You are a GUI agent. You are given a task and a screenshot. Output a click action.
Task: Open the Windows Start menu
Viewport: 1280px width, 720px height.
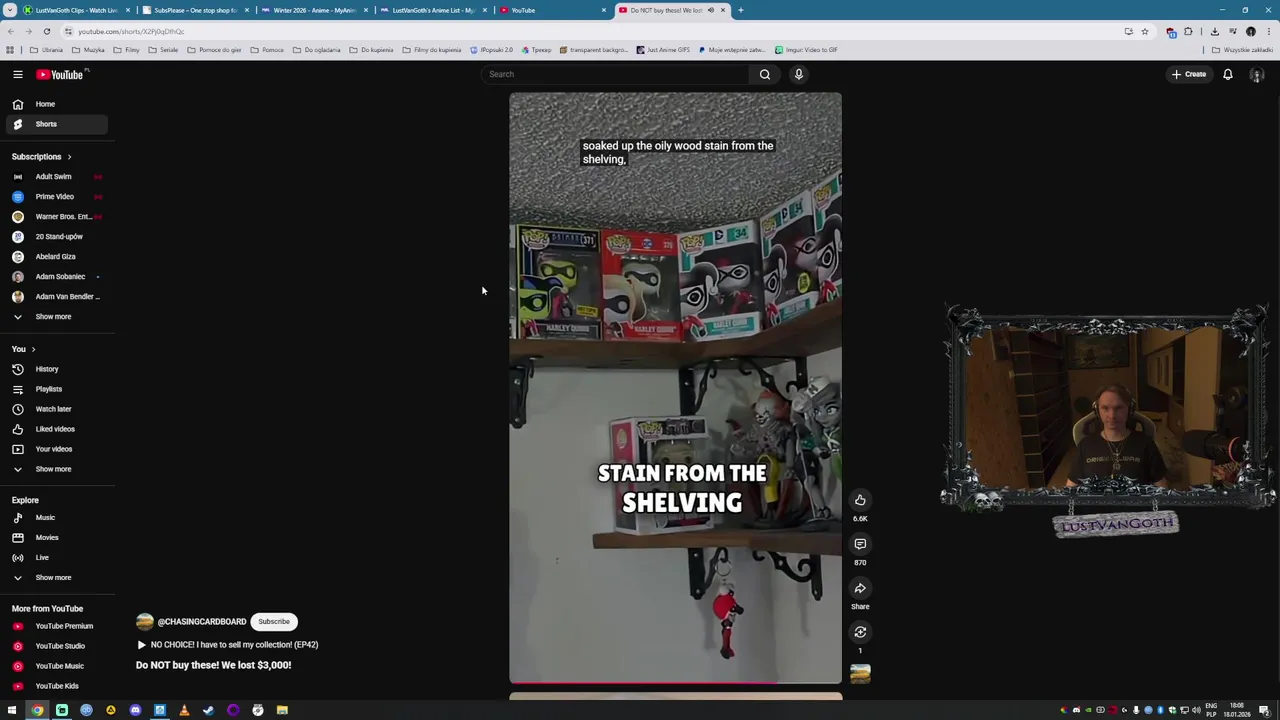point(12,710)
